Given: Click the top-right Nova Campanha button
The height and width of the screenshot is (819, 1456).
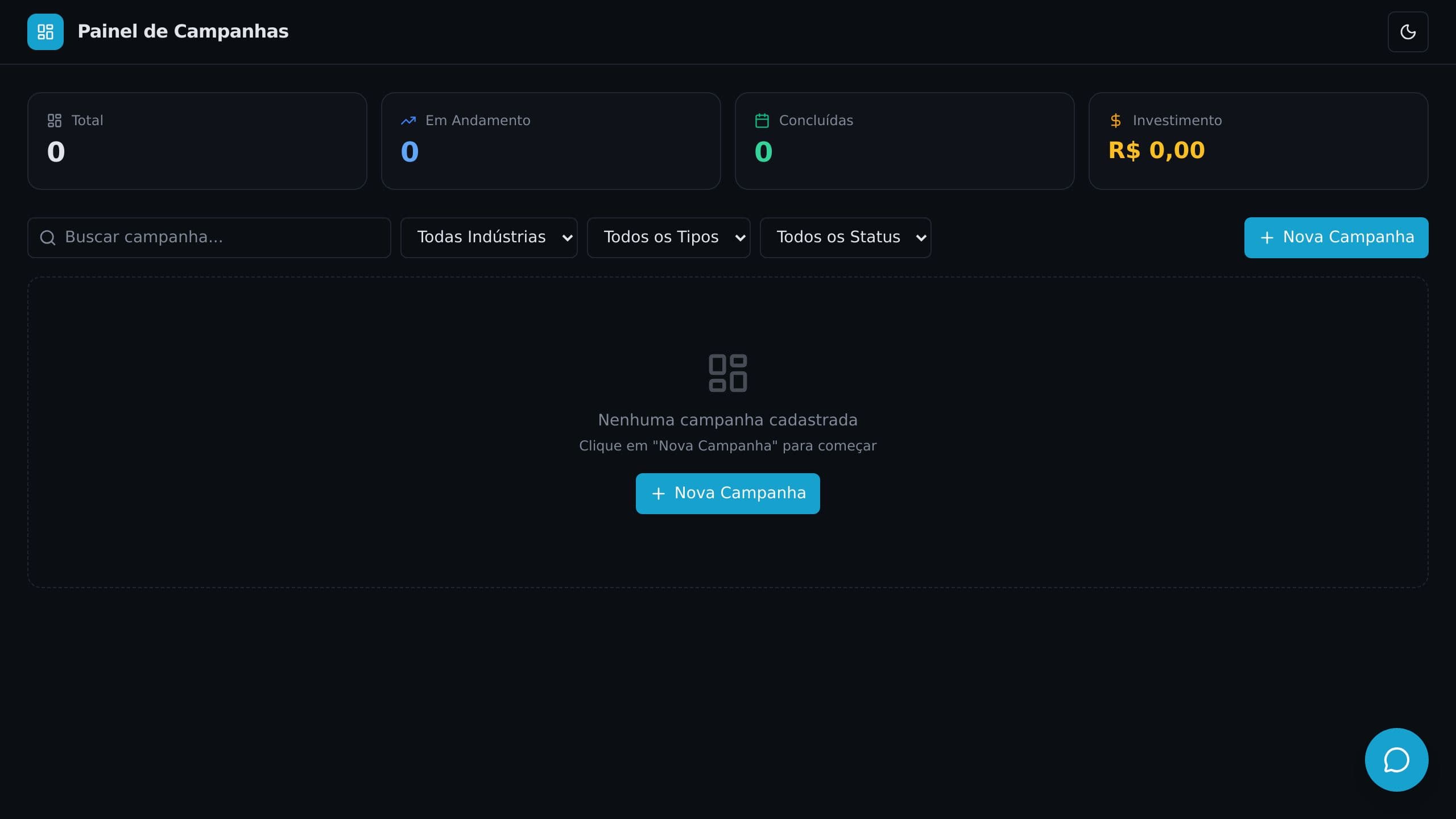Looking at the screenshot, I should pyautogui.click(x=1337, y=238).
